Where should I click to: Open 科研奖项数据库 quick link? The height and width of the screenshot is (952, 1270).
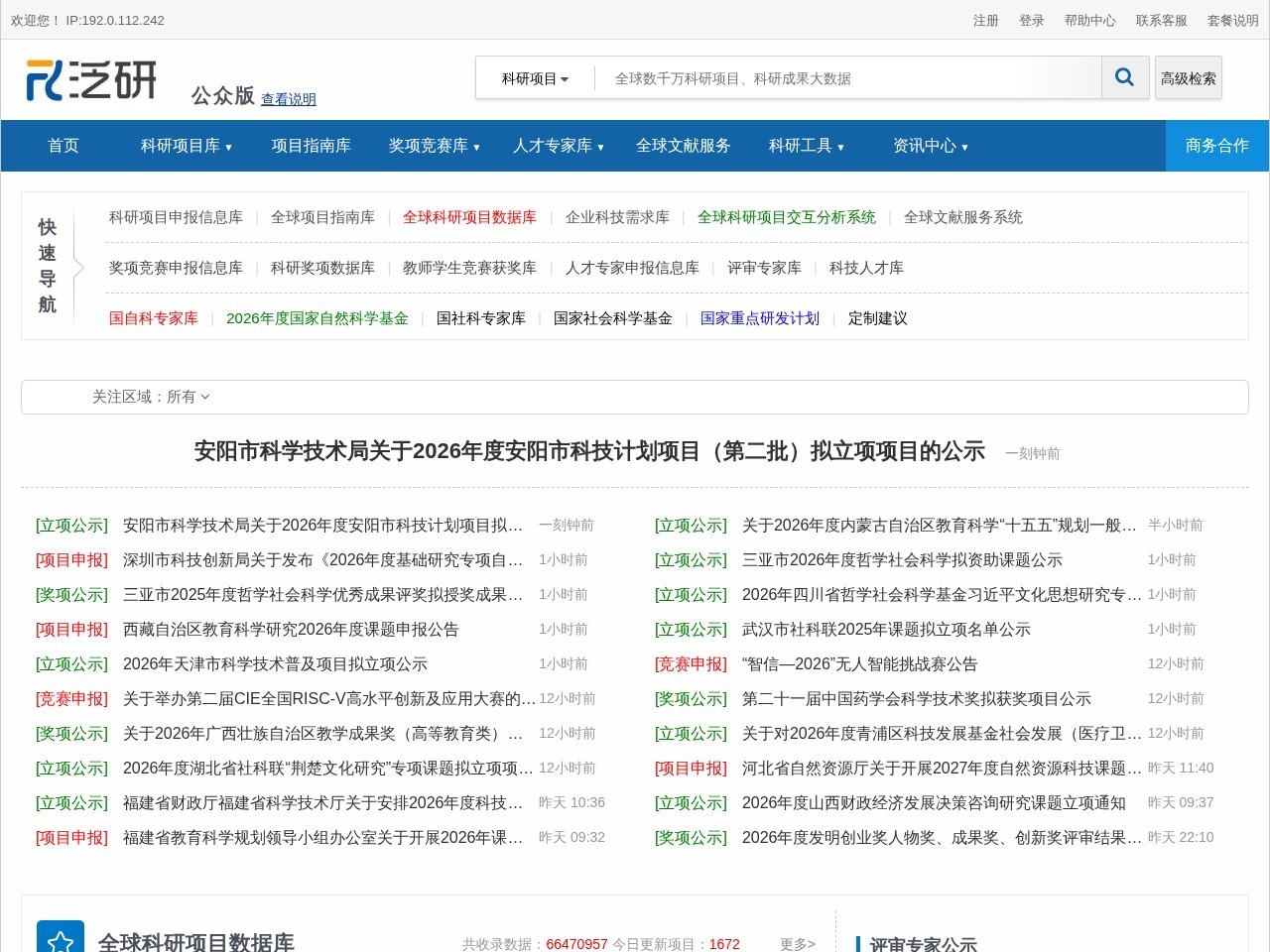(322, 268)
